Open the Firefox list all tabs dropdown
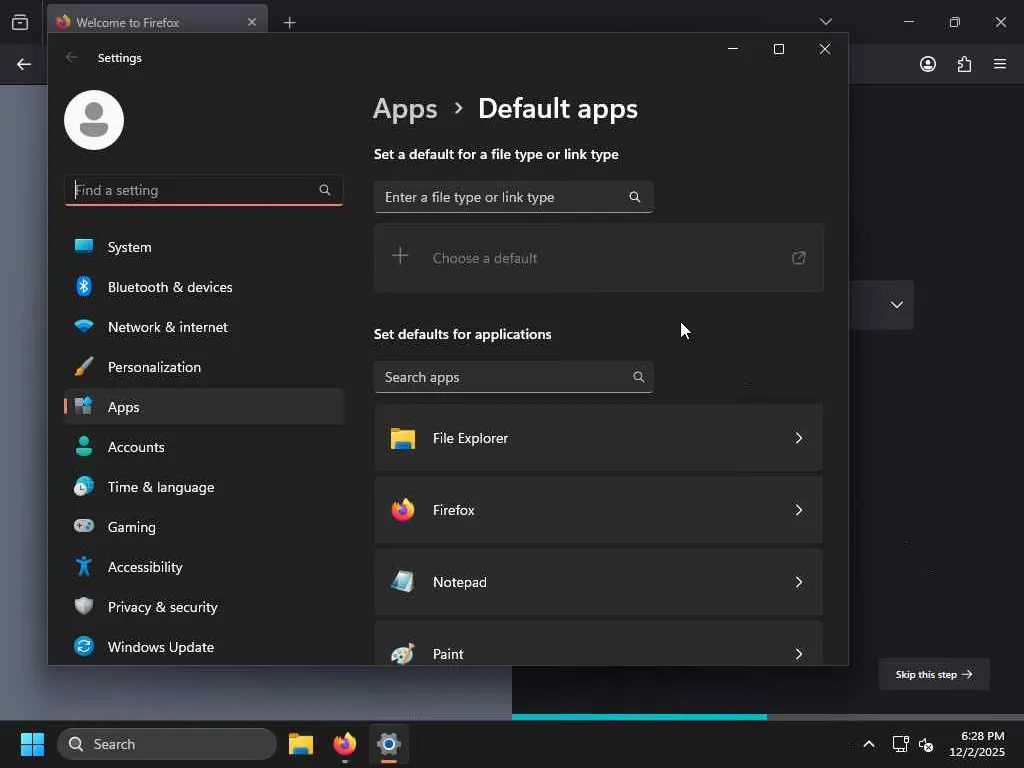 pos(825,22)
